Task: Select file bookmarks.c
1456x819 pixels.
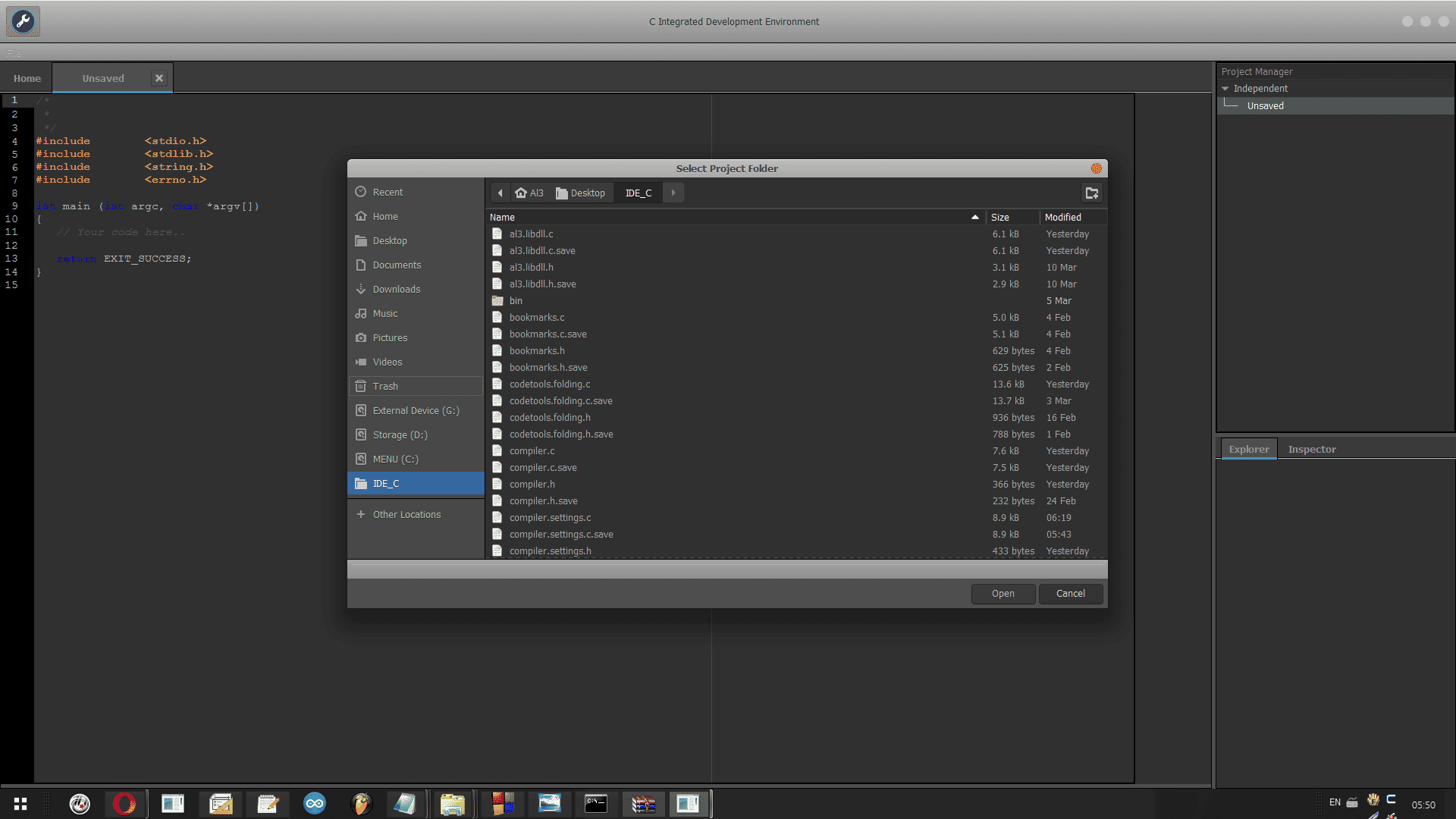Action: pos(796,318)
